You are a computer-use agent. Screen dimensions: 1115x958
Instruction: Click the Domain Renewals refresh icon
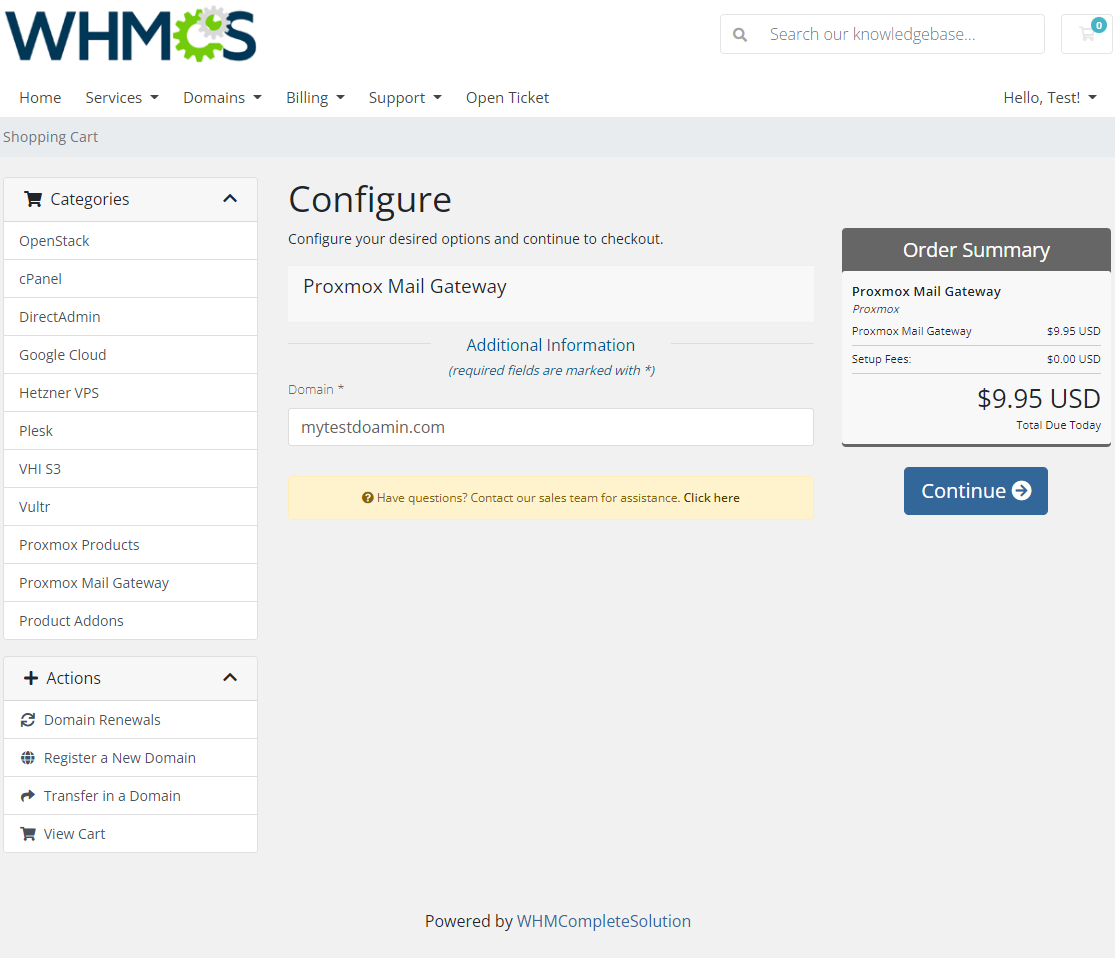click(x=28, y=720)
